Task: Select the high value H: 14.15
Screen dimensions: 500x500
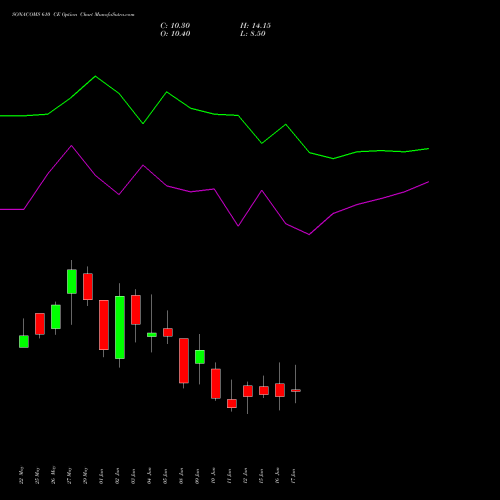Action: coord(255,26)
